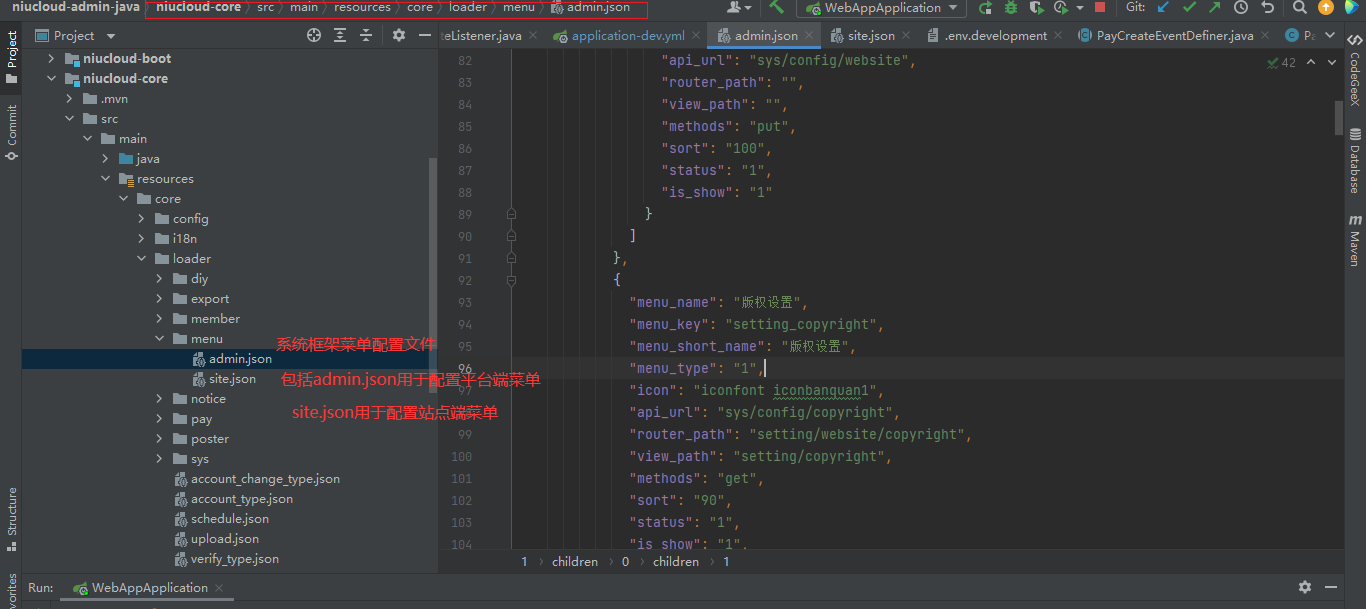
Task: Click the locate file crosshair in Project panel
Action: pos(314,35)
